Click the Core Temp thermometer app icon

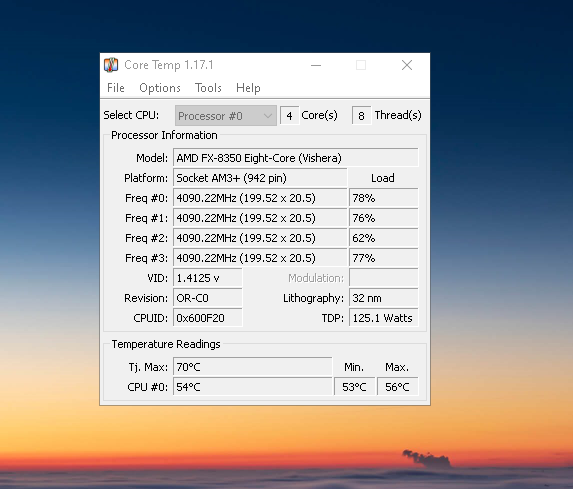tap(111, 65)
